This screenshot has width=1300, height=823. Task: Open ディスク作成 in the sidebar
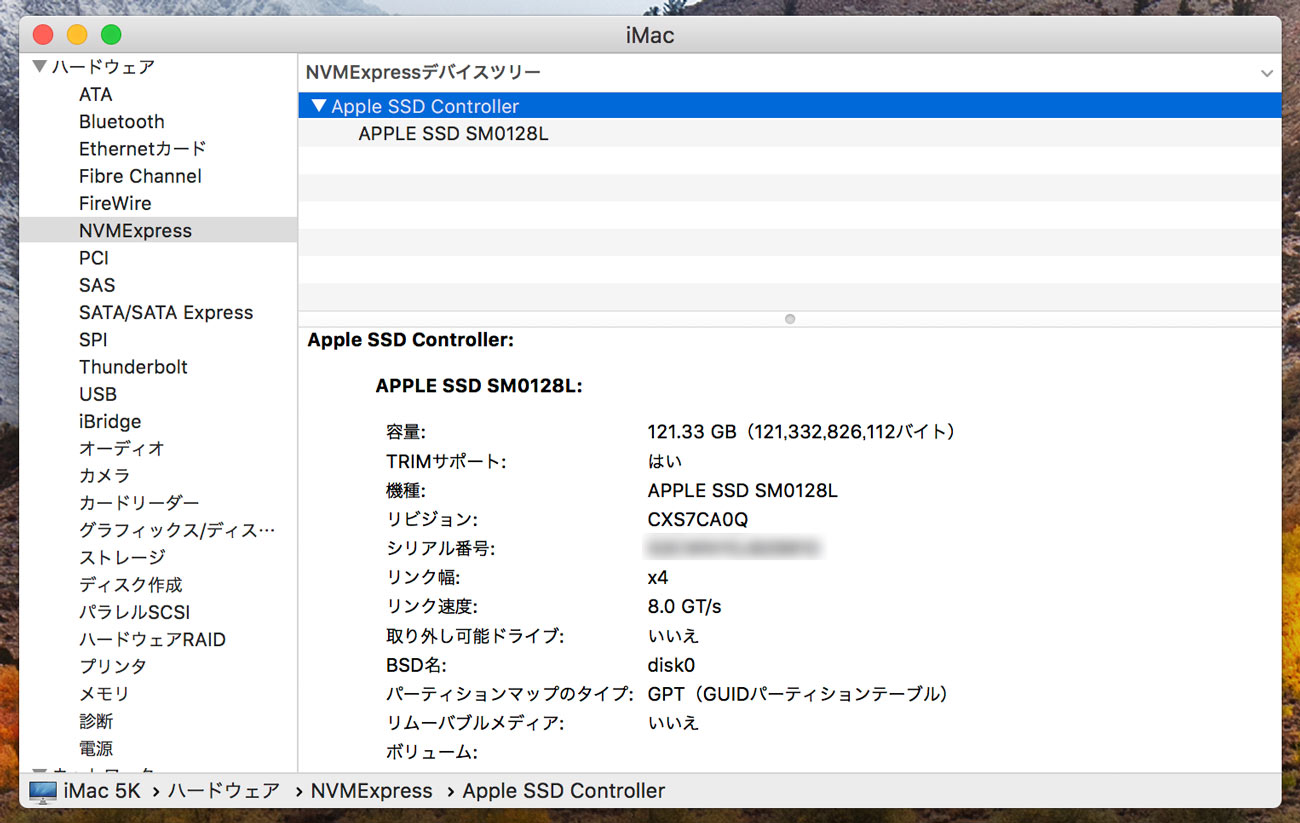pos(131,585)
